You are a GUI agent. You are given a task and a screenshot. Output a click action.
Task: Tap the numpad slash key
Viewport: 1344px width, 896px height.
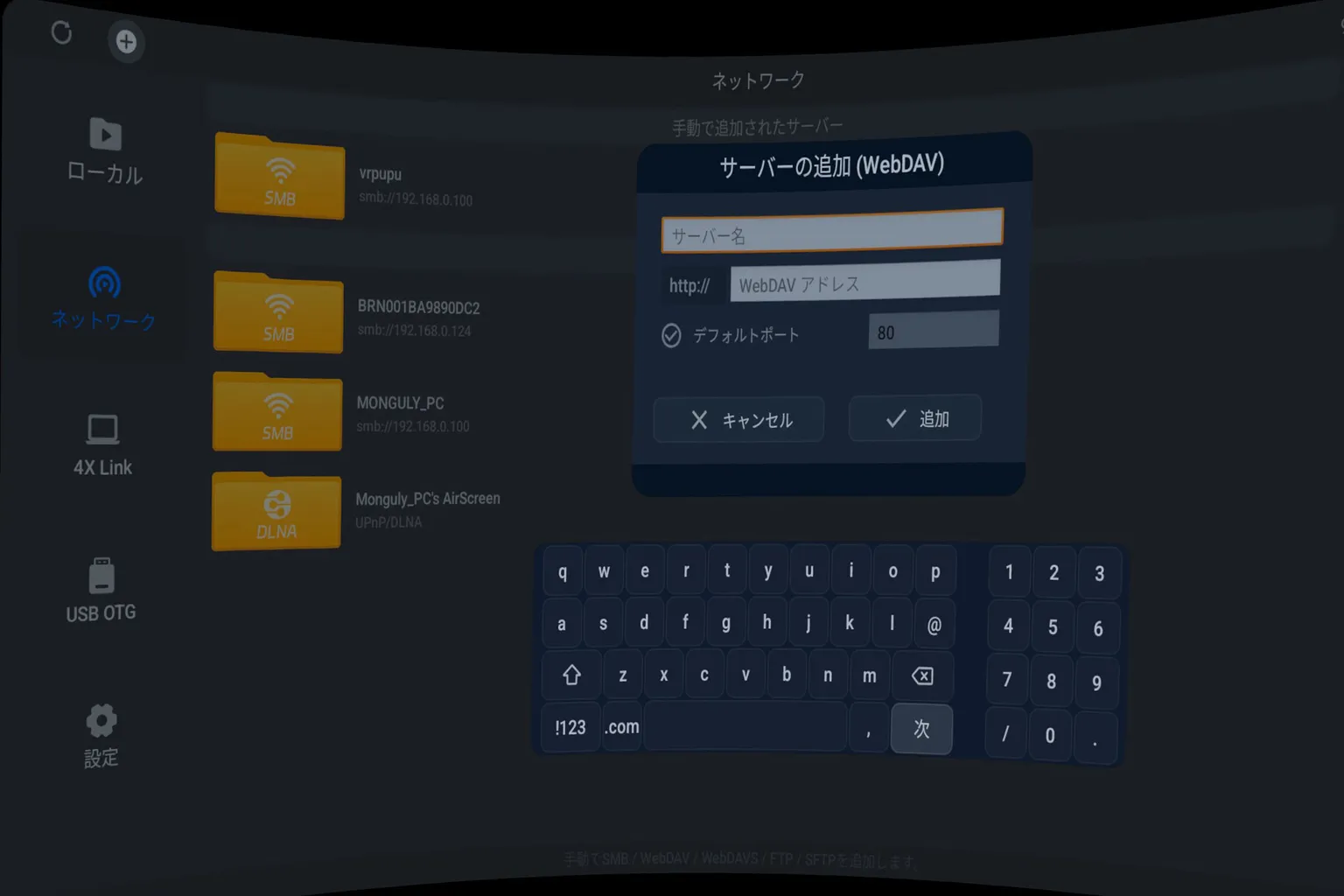pyautogui.click(x=1005, y=733)
